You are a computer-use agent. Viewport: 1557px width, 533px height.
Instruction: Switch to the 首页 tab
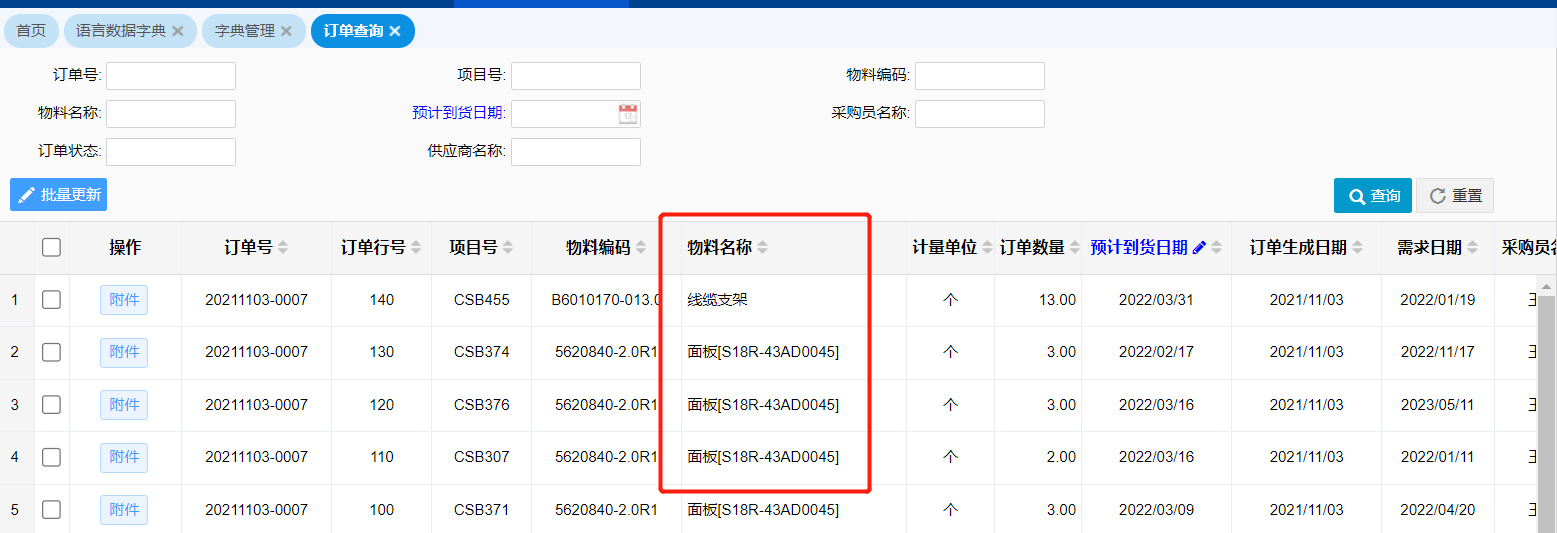[31, 31]
